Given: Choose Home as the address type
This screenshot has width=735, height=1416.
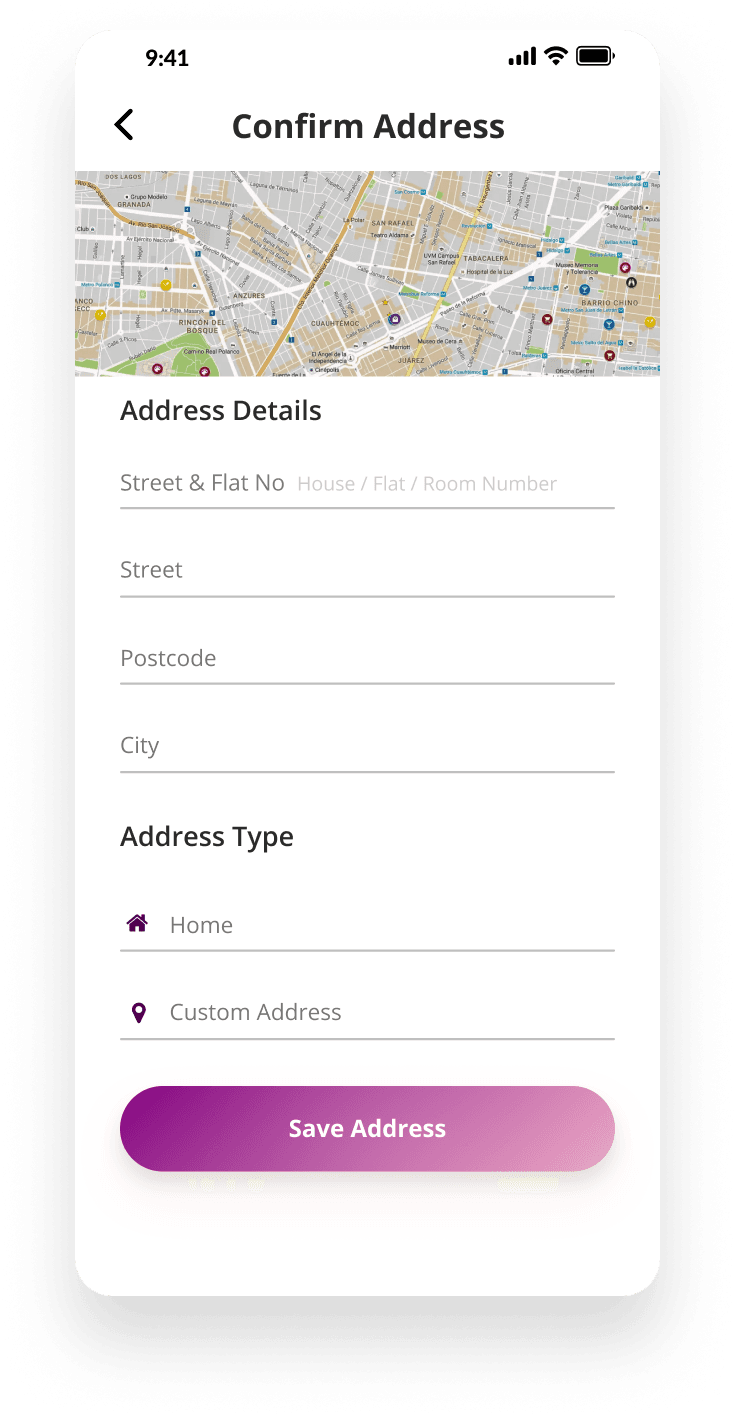Looking at the screenshot, I should (x=367, y=925).
